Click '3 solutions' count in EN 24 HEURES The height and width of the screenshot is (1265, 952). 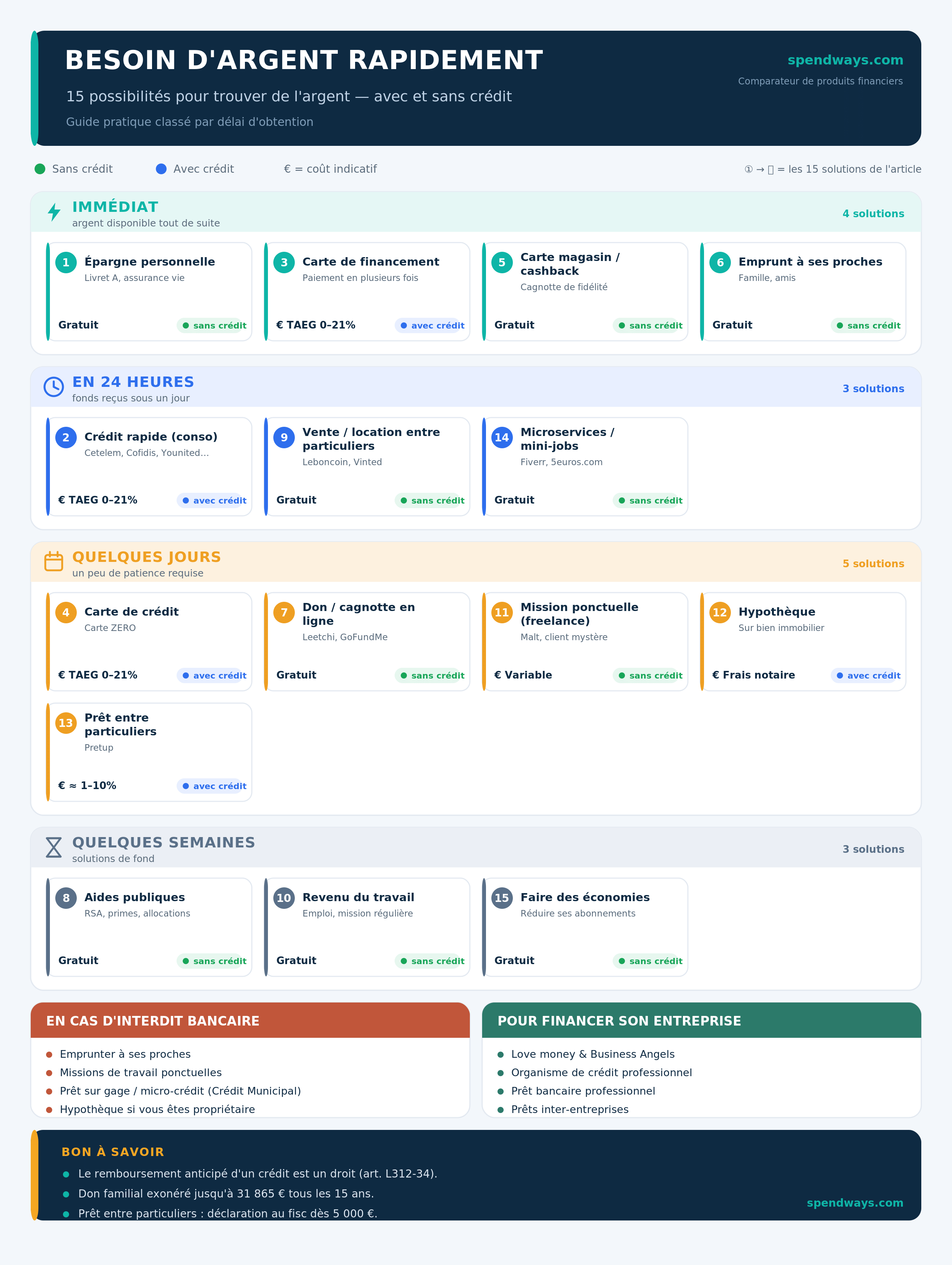point(873,389)
